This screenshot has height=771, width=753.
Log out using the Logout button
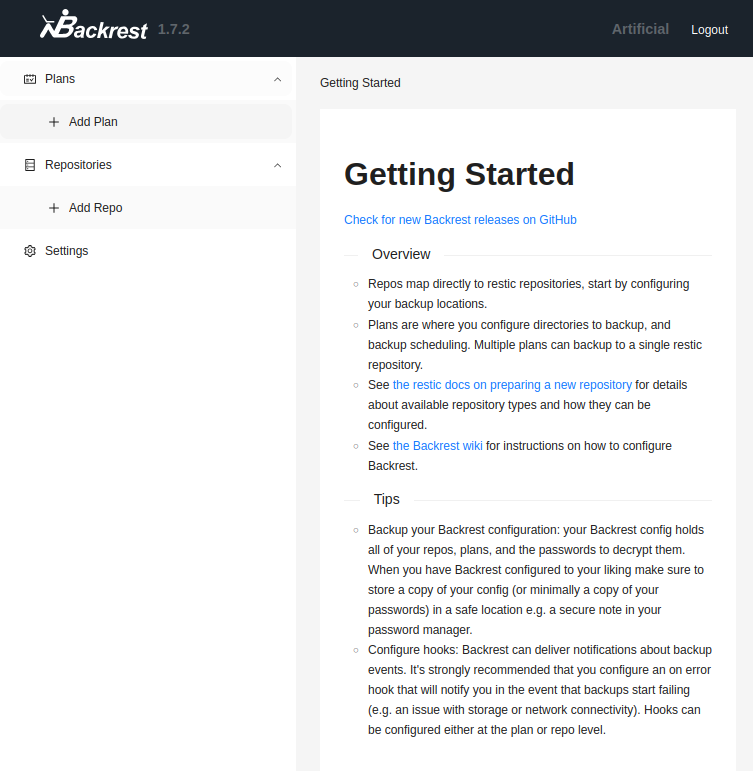click(709, 30)
